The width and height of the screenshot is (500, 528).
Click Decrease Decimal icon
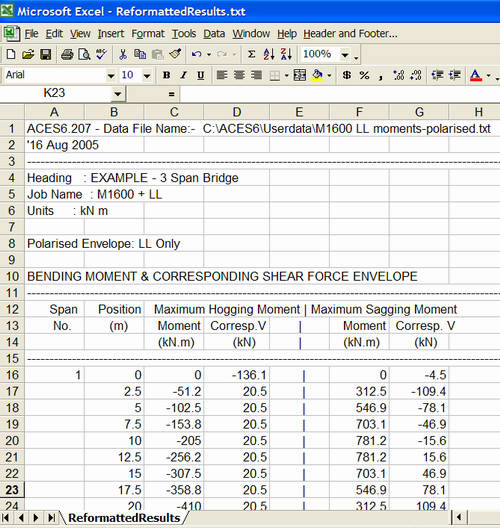click(x=416, y=75)
